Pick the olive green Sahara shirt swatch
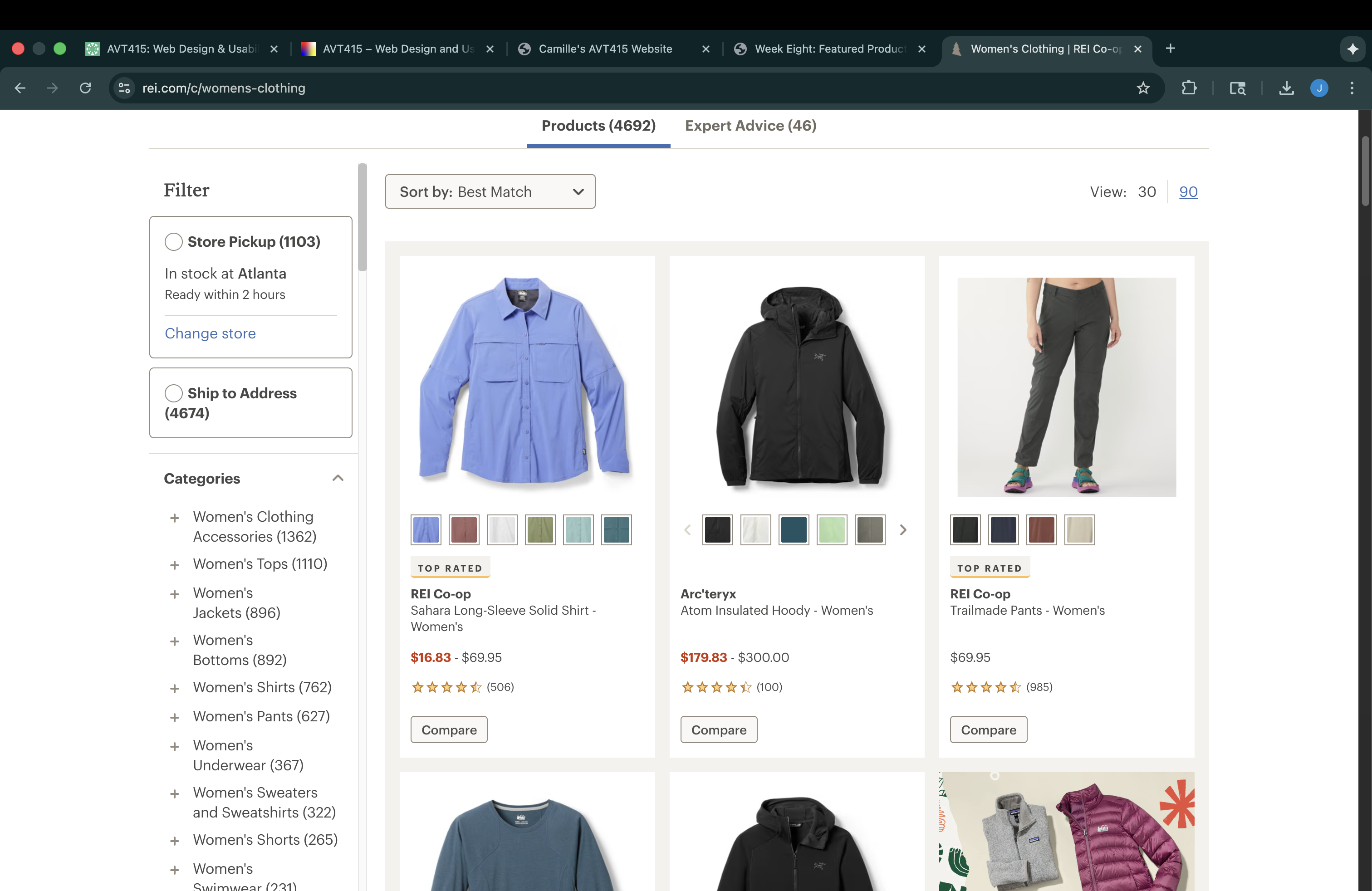 [x=540, y=529]
